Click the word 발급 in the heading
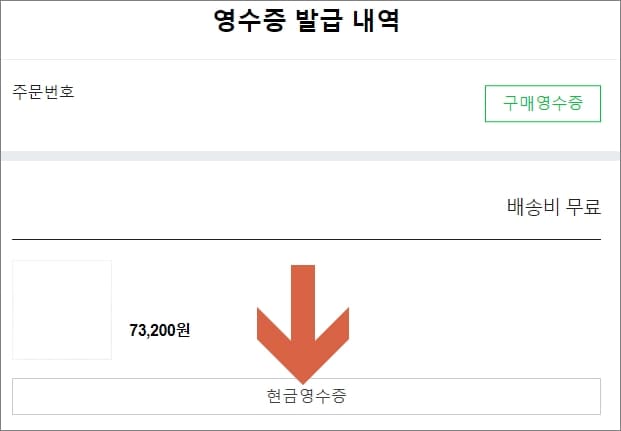Image resolution: width=621 pixels, height=431 pixels. pos(318,20)
